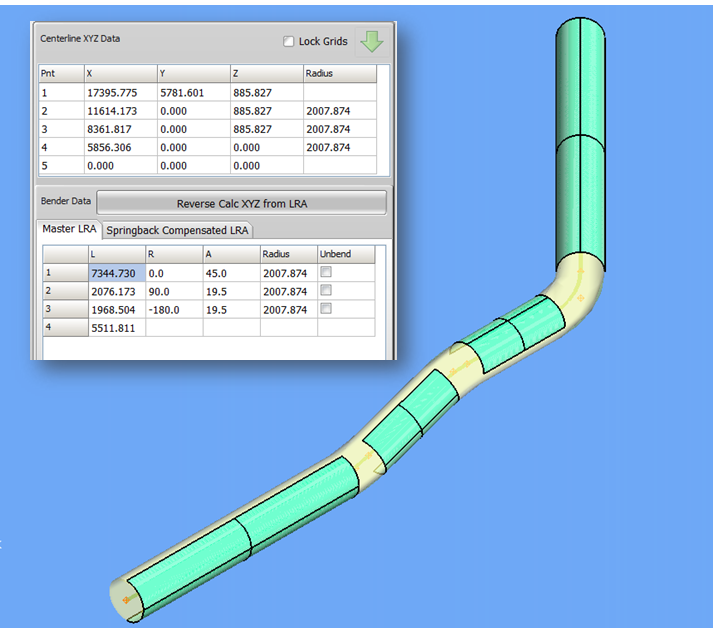Enable the Lock Grids checkbox
Viewport: 713px width, 628px height.
tap(289, 42)
